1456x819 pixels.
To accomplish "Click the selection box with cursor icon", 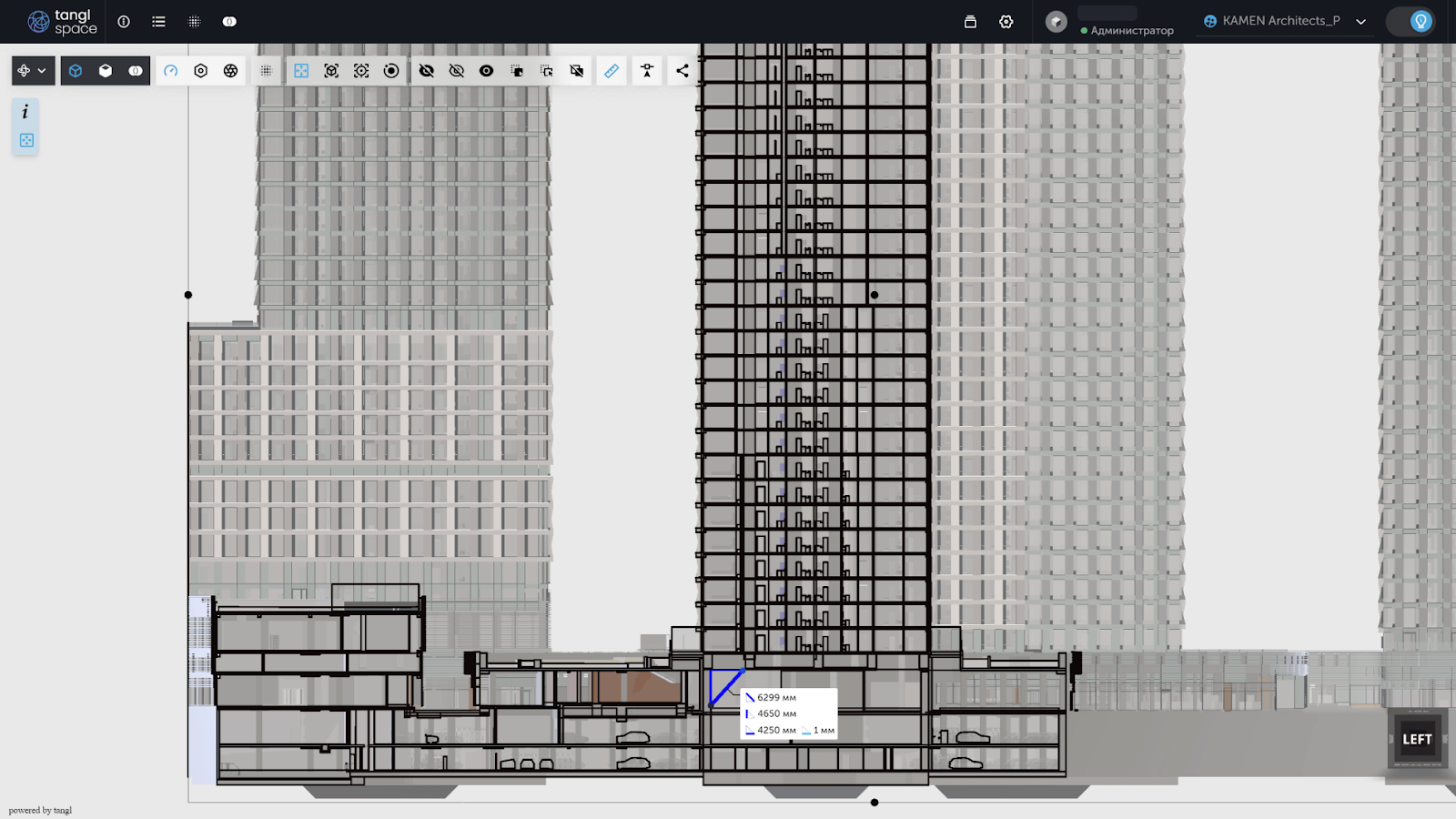I will coord(547,71).
